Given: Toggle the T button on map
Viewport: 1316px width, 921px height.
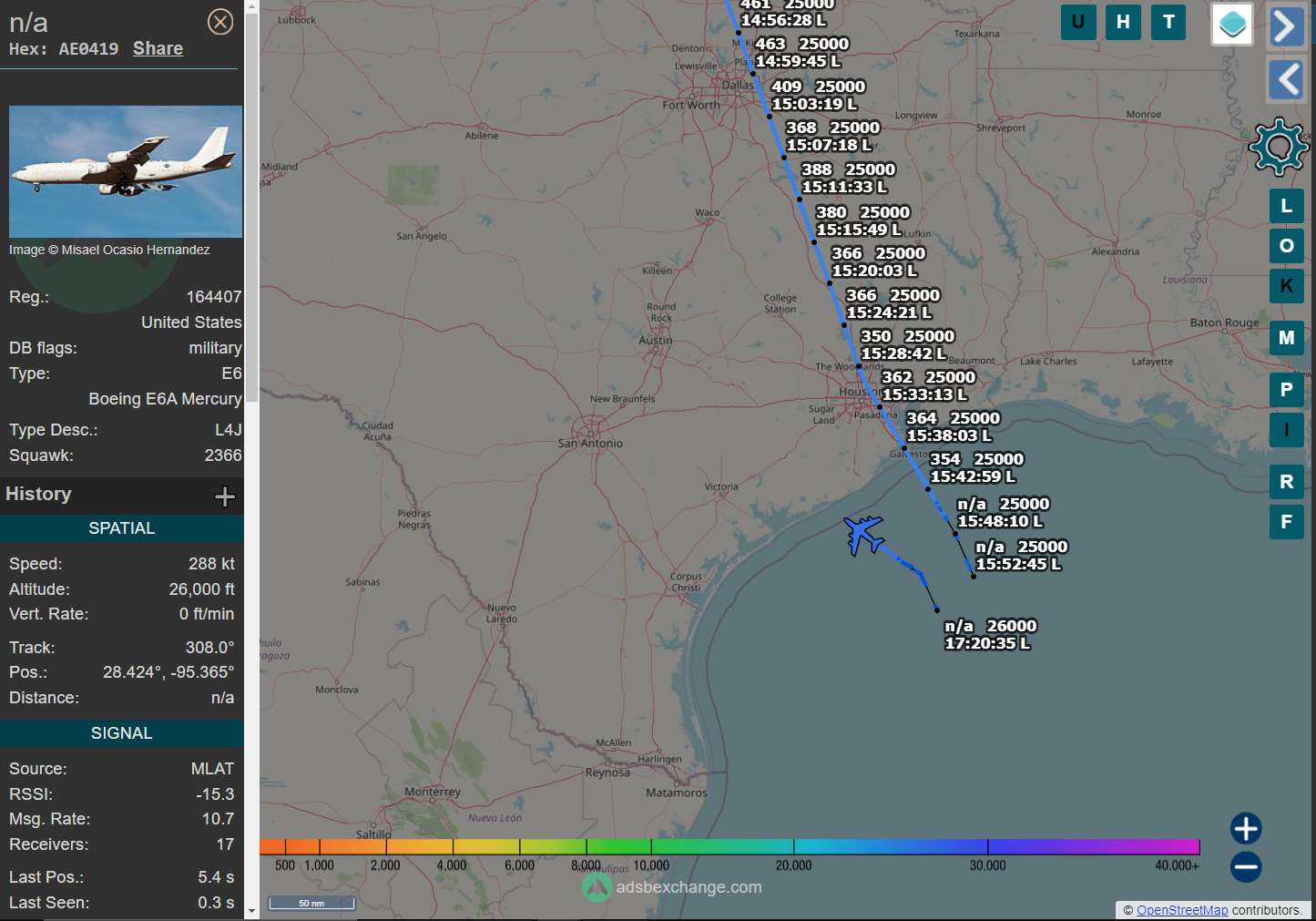Looking at the screenshot, I should [x=1168, y=22].
